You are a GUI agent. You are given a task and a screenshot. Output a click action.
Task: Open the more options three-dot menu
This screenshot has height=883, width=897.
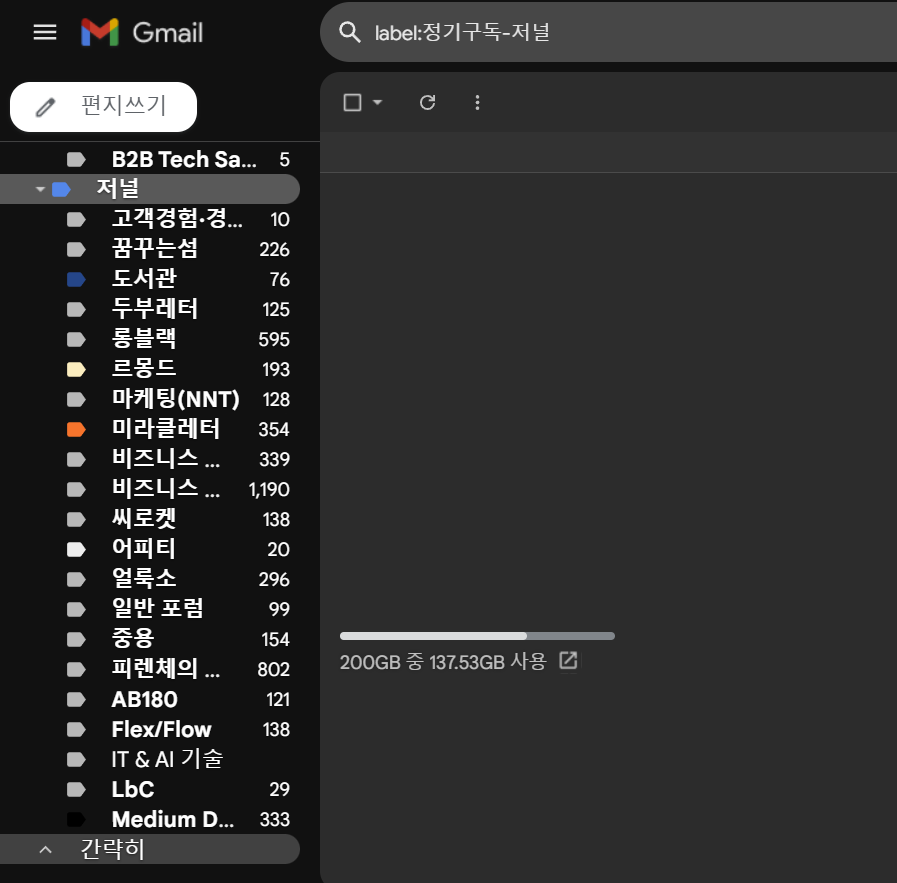(477, 102)
